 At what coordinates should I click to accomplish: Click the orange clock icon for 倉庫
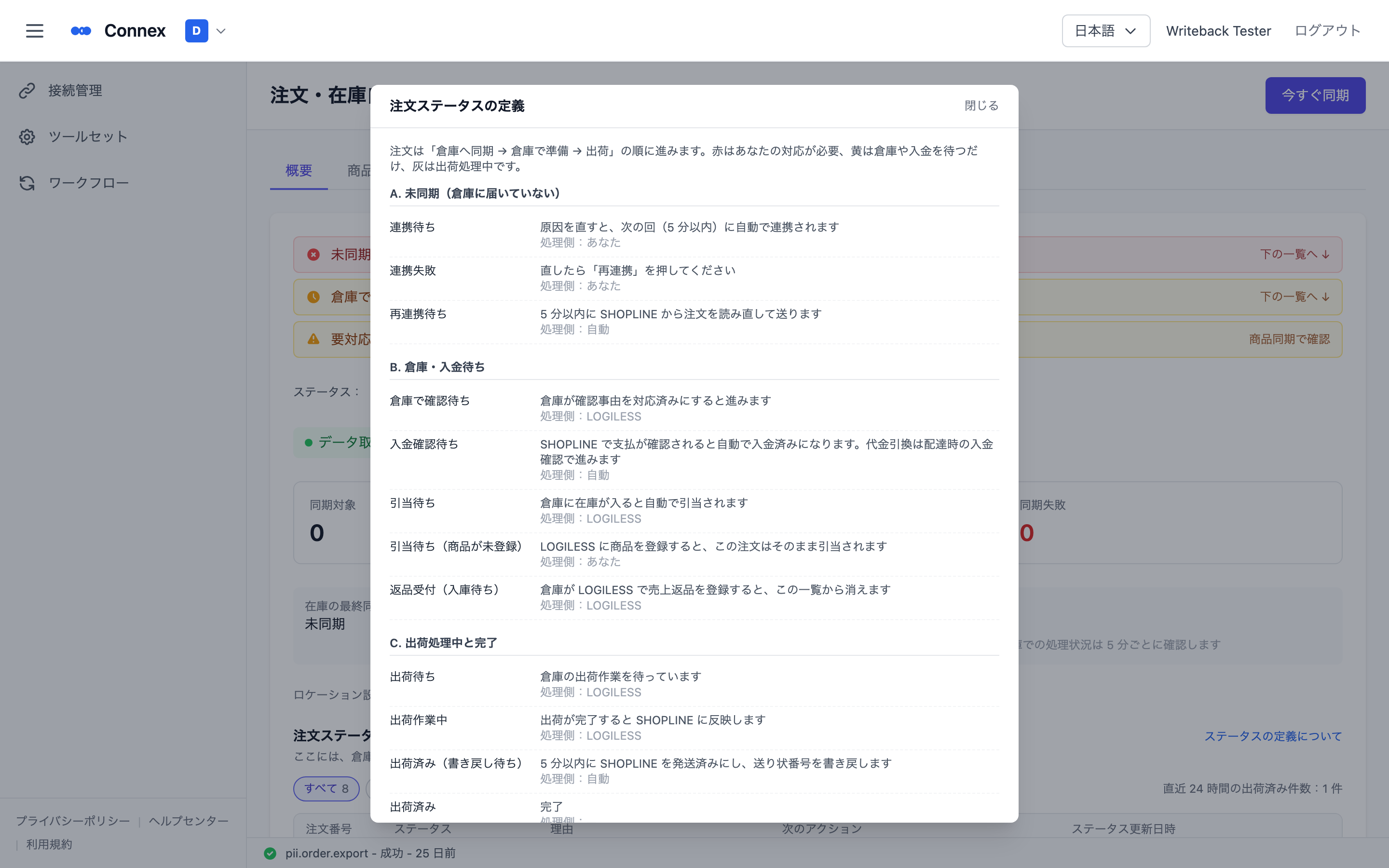pyautogui.click(x=313, y=297)
